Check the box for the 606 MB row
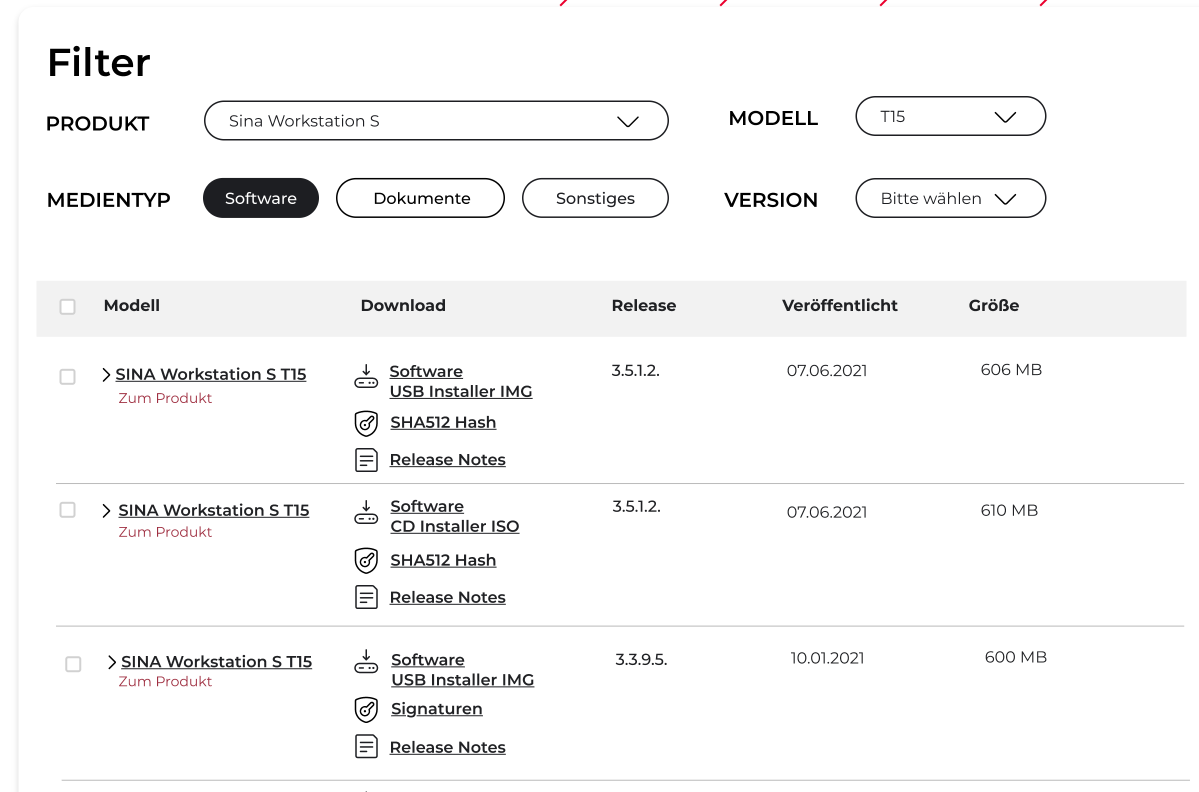 [67, 377]
